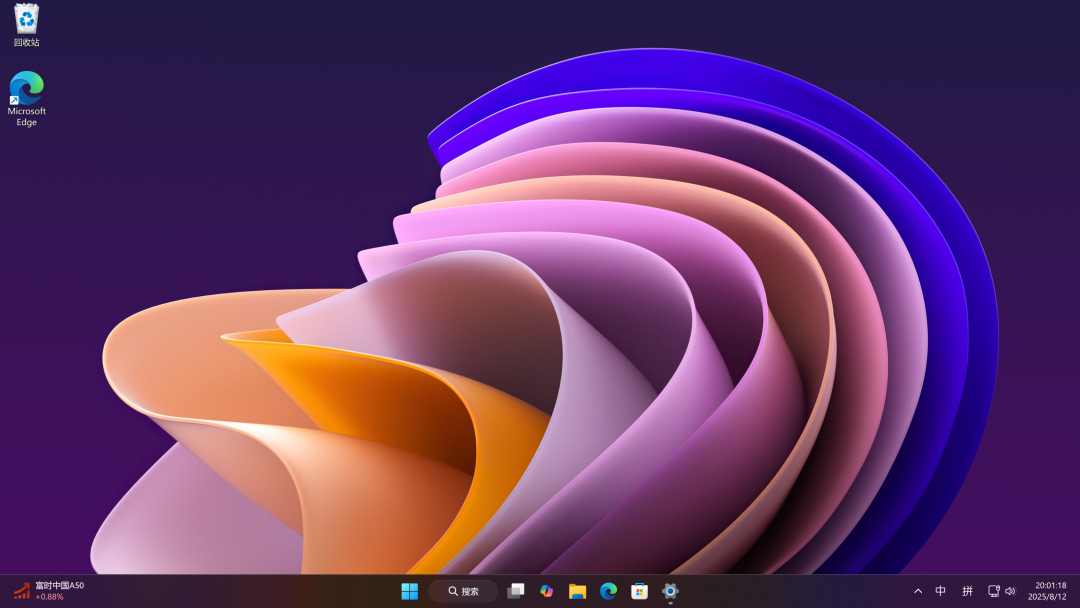Image resolution: width=1080 pixels, height=608 pixels.
Task: Toggle the 中 Chinese/English input mode
Action: click(x=940, y=591)
